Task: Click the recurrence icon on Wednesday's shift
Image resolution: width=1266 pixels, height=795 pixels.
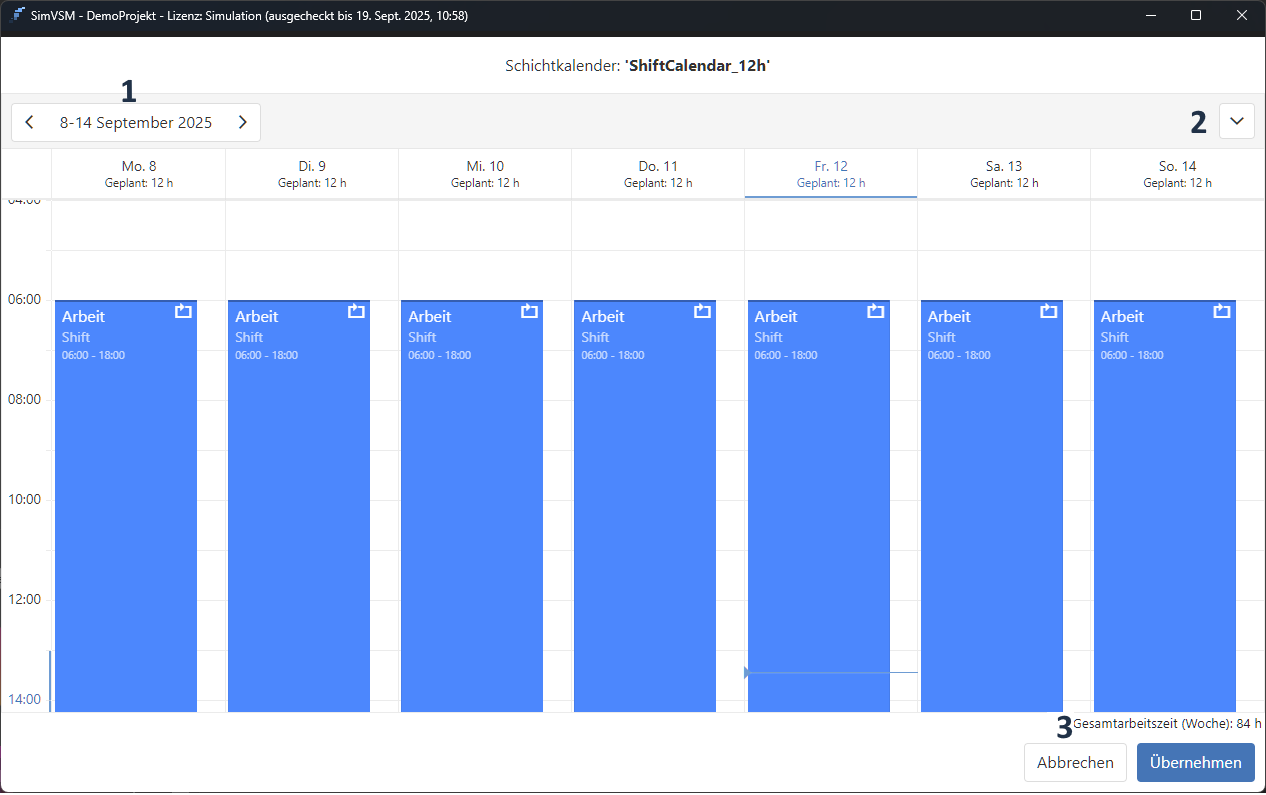Action: point(529,312)
